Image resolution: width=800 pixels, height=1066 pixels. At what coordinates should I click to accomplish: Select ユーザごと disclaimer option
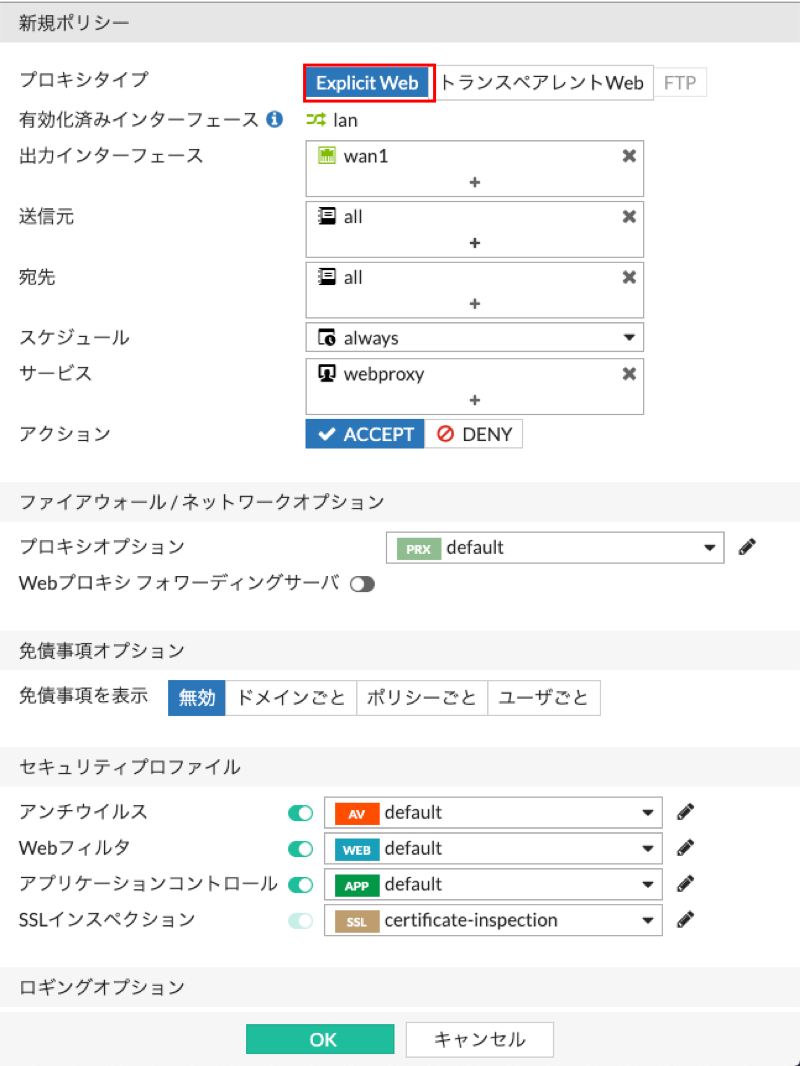544,698
